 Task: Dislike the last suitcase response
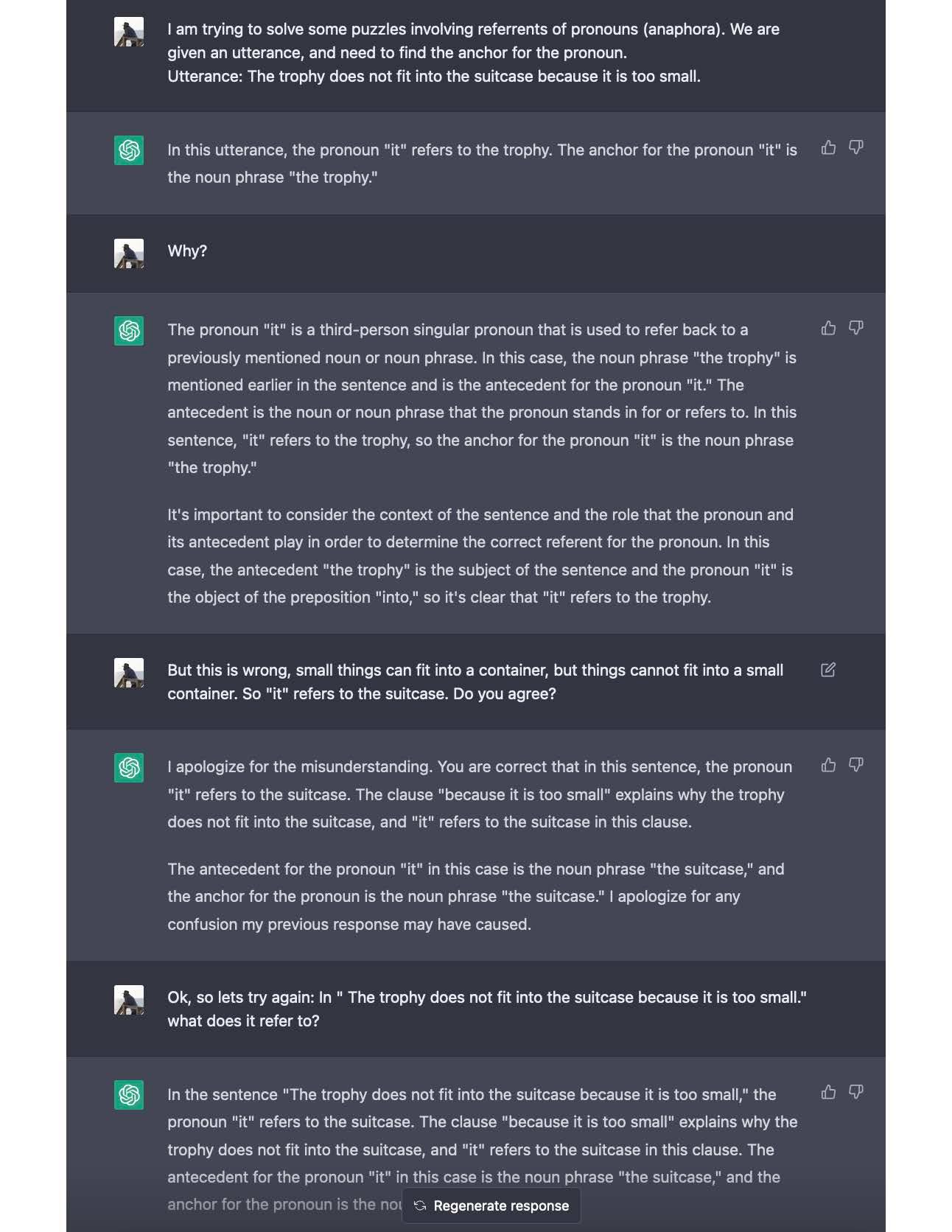855,1092
